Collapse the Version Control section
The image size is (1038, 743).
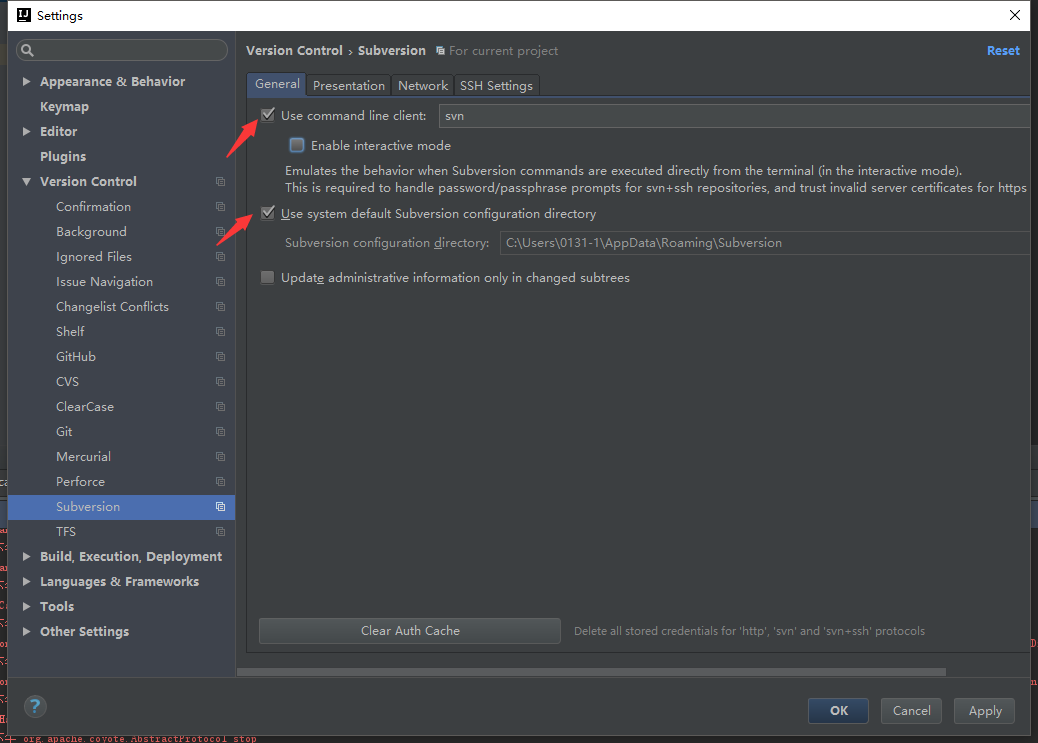point(26,181)
